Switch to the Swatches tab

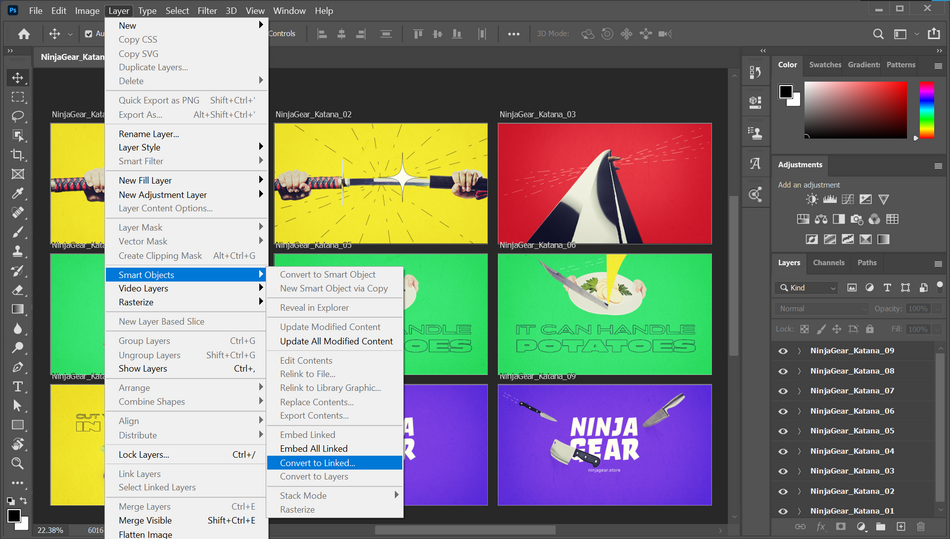825,65
